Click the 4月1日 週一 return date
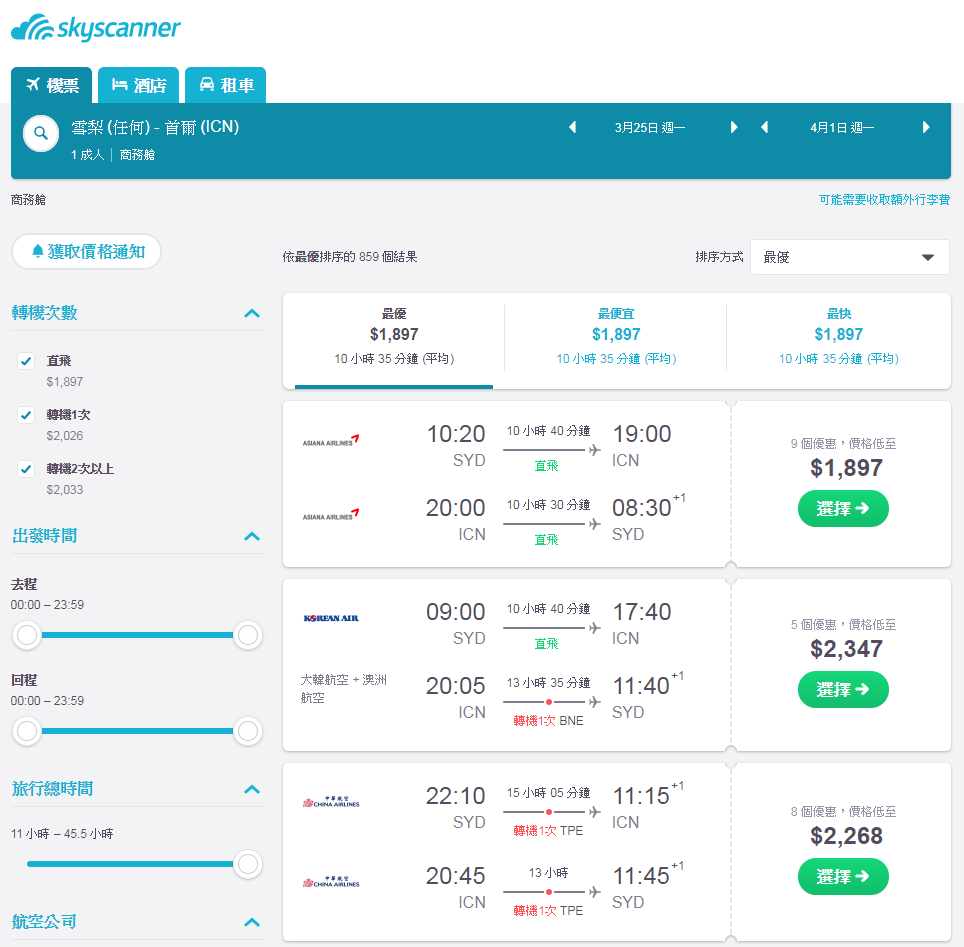Screen dimensions: 964x947 point(842,127)
